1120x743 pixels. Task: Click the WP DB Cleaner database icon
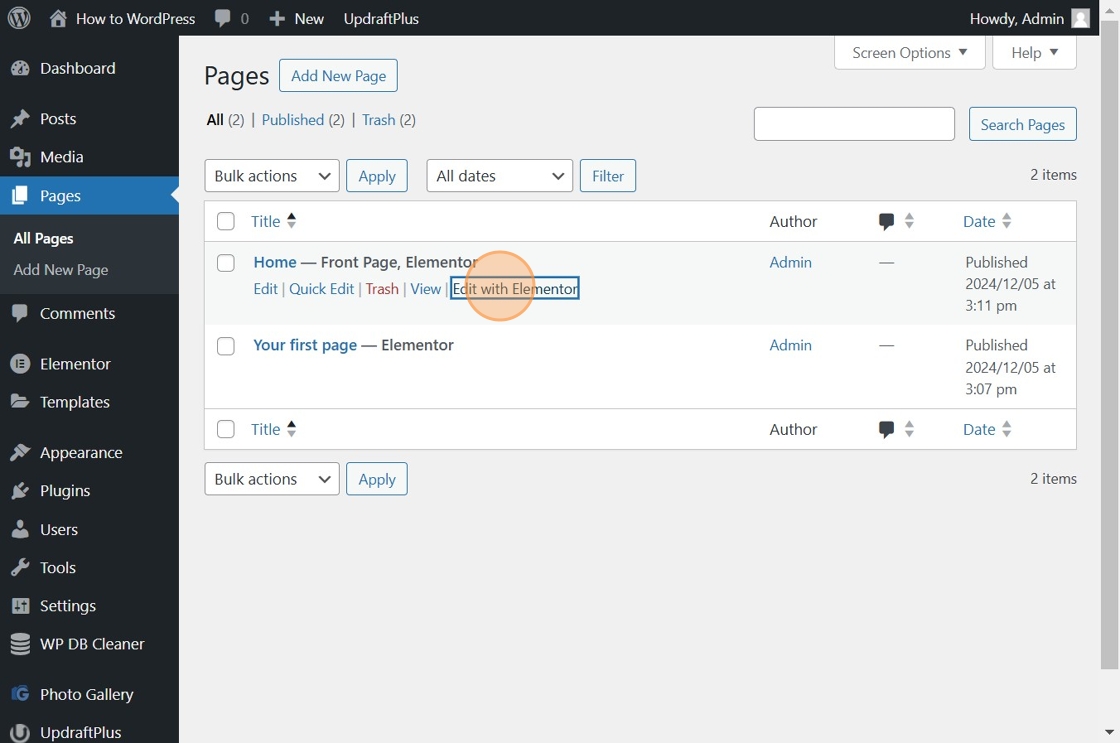[20, 644]
